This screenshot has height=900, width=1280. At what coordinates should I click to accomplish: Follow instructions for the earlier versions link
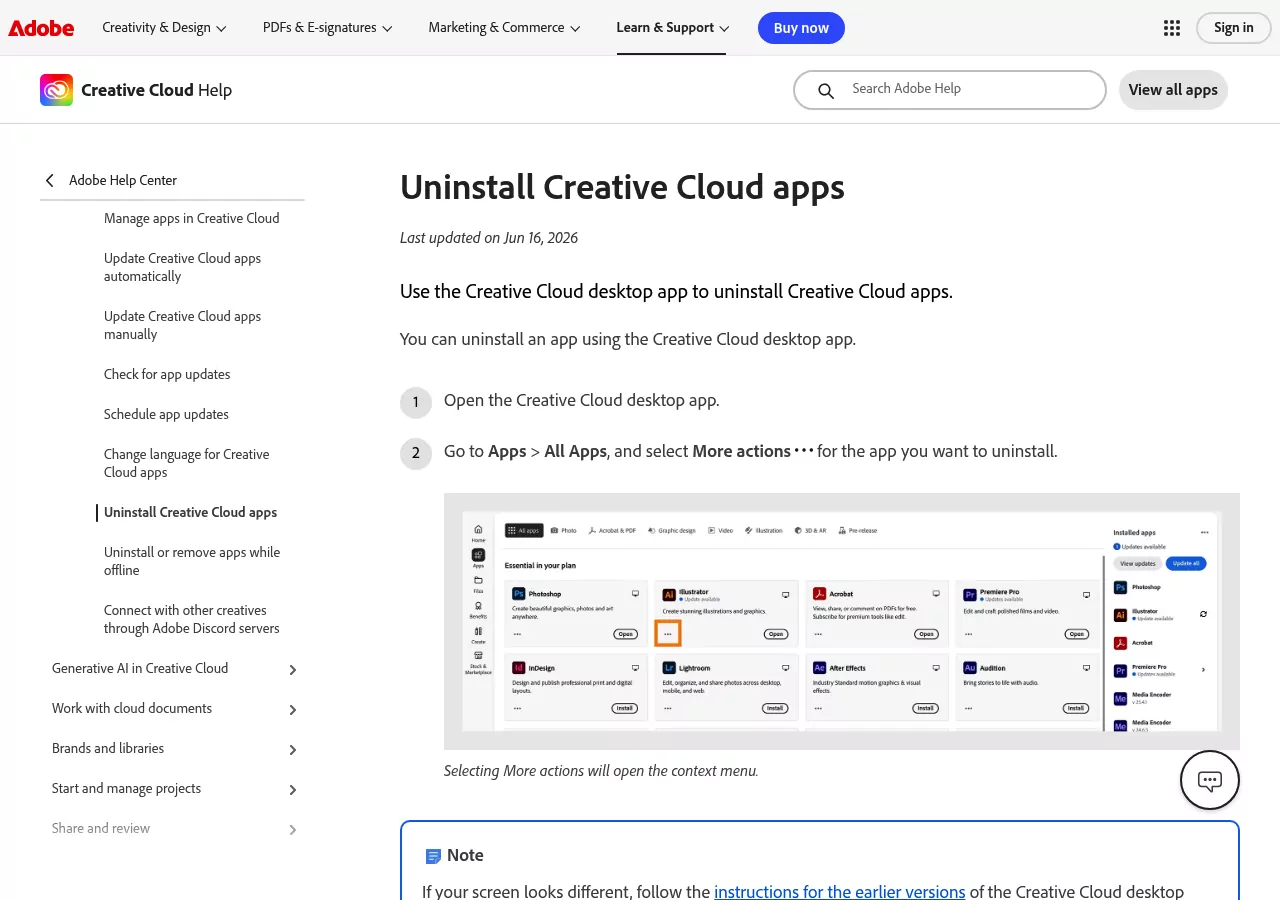(840, 891)
